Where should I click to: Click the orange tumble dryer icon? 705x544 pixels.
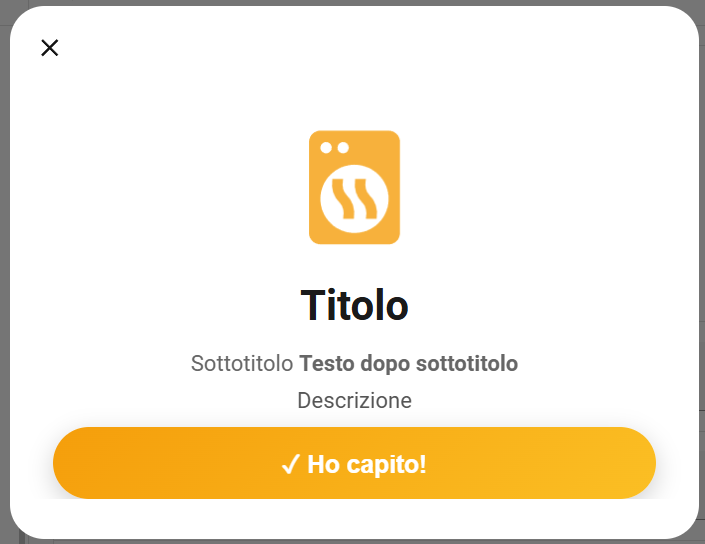click(354, 187)
